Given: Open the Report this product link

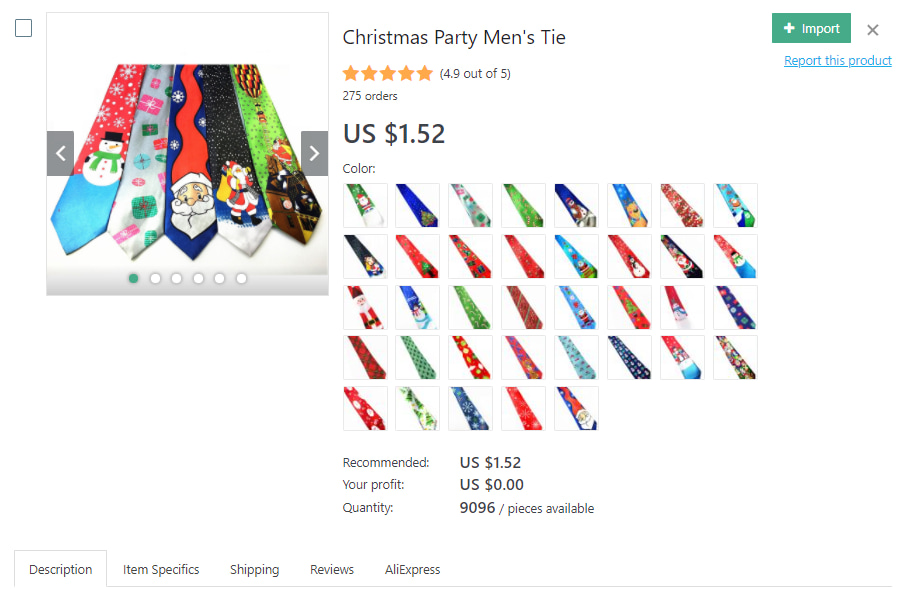Looking at the screenshot, I should pyautogui.click(x=837, y=61).
